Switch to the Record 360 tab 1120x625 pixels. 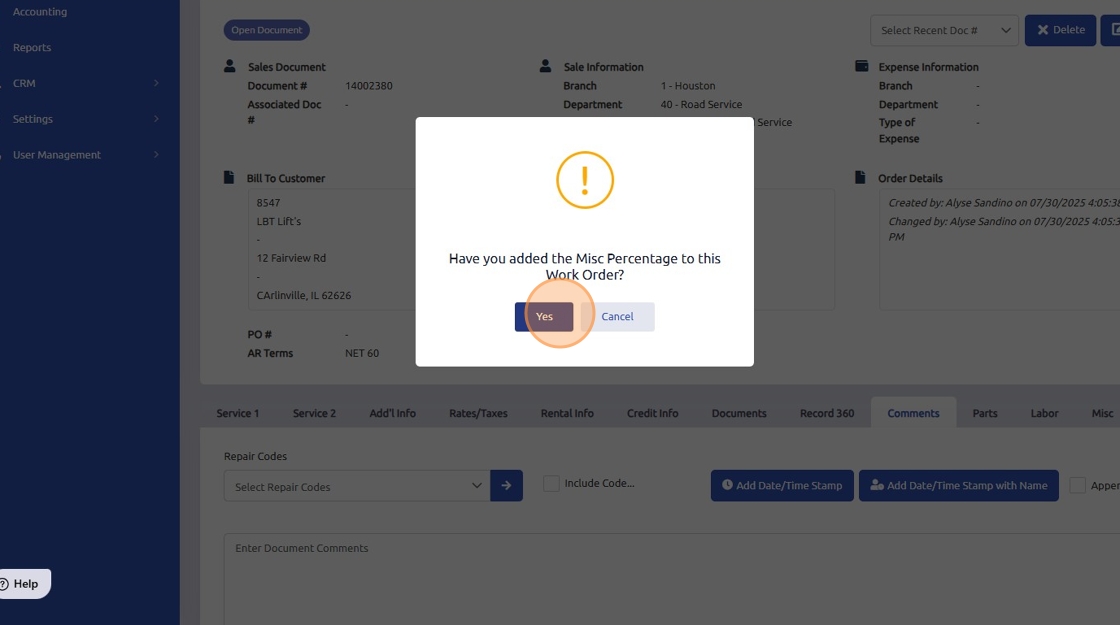pos(826,413)
